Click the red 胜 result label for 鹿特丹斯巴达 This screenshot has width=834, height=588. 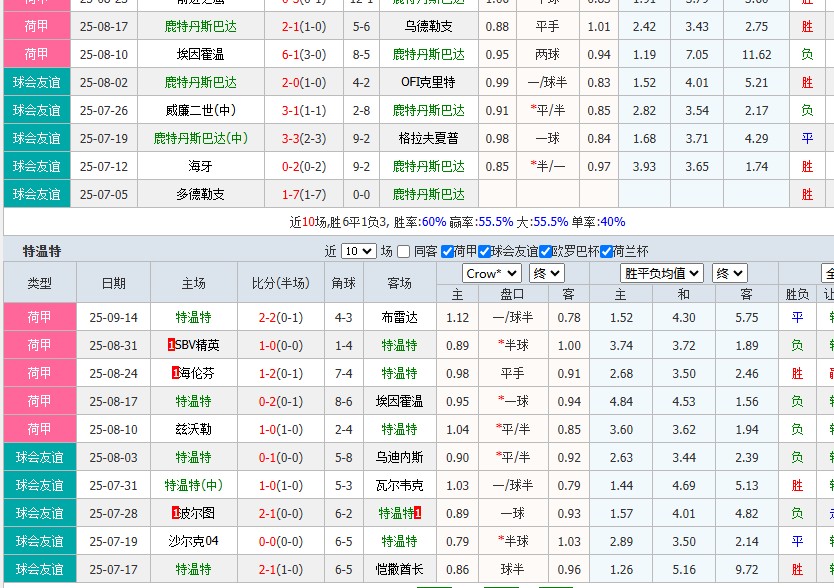pyautogui.click(x=808, y=25)
